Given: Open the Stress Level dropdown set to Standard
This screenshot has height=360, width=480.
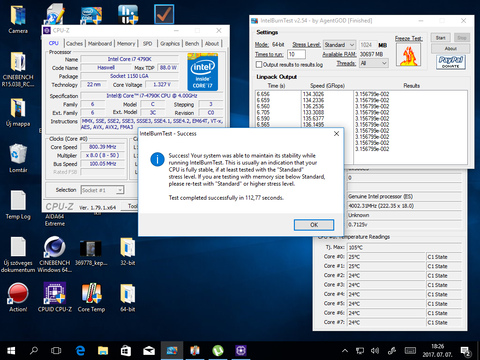Looking at the screenshot, I should coord(339,45).
